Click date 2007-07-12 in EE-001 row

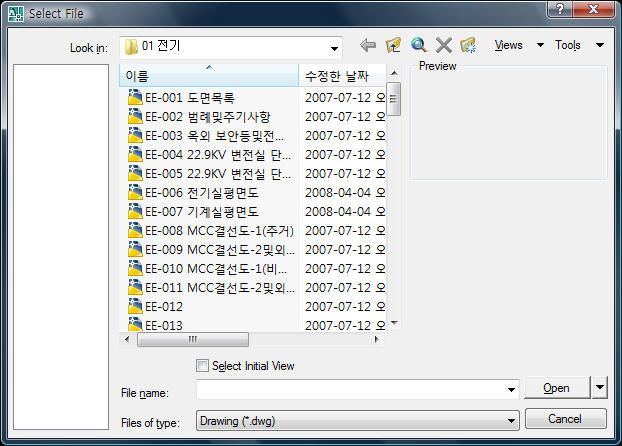[338, 98]
